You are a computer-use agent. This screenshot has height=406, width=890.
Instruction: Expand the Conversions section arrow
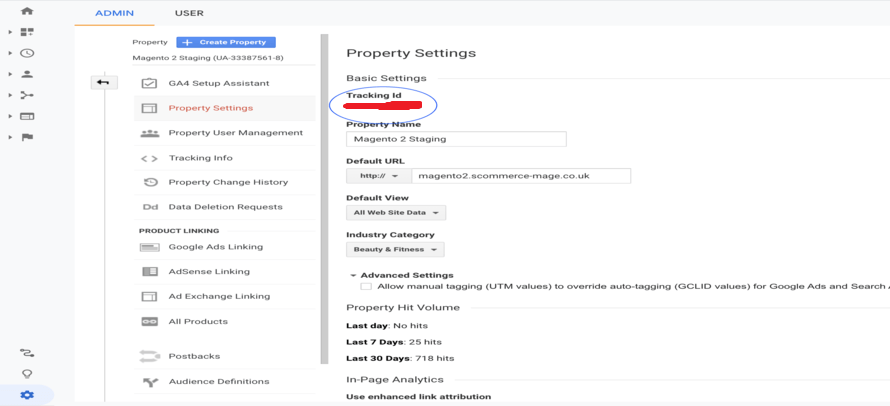tap(10, 137)
